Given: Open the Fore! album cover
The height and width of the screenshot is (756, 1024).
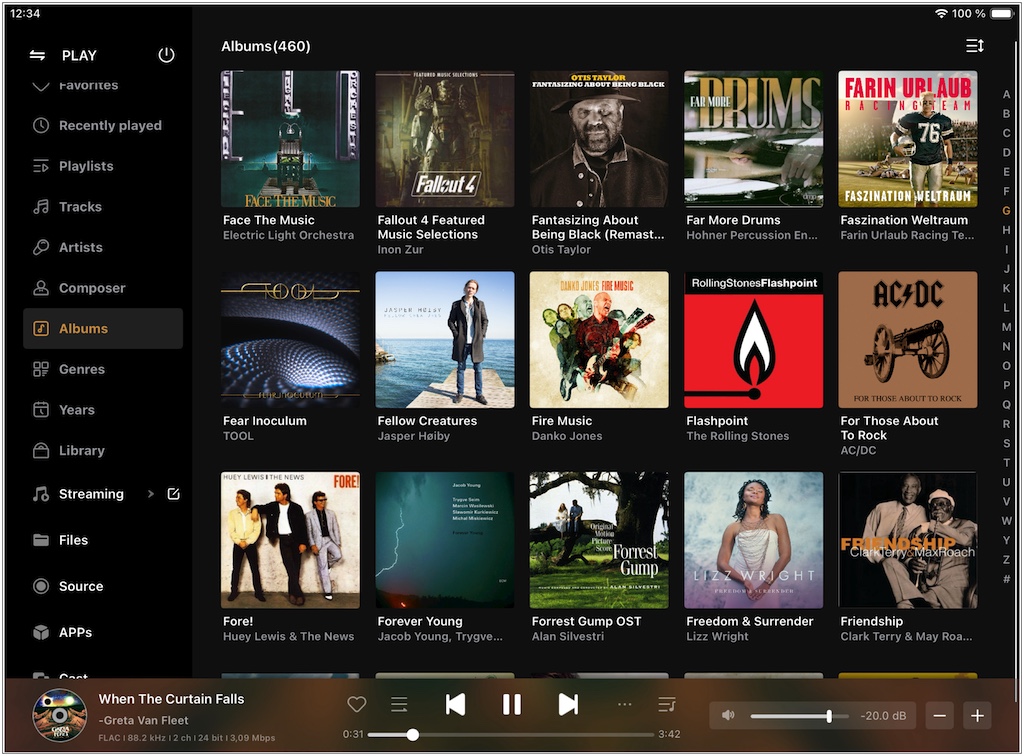Looking at the screenshot, I should click(291, 540).
